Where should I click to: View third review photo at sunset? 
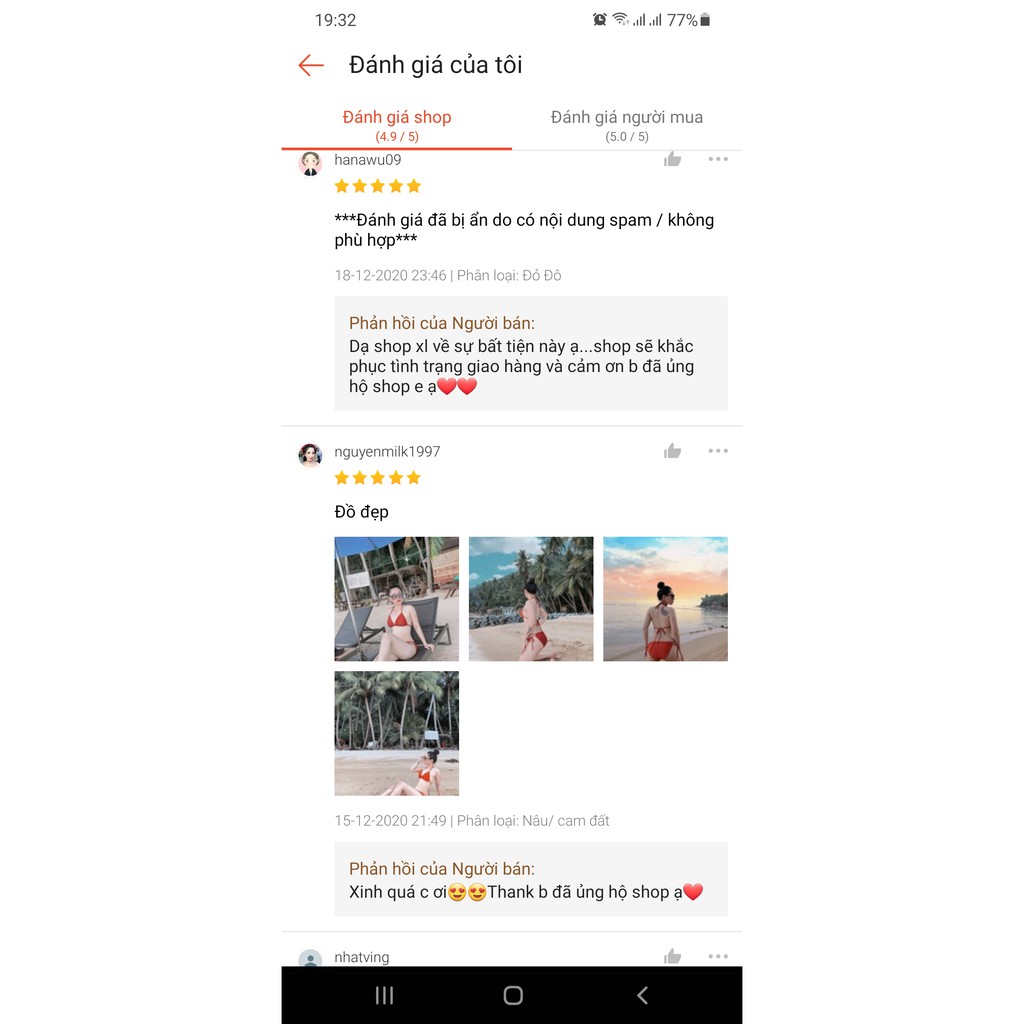(665, 599)
